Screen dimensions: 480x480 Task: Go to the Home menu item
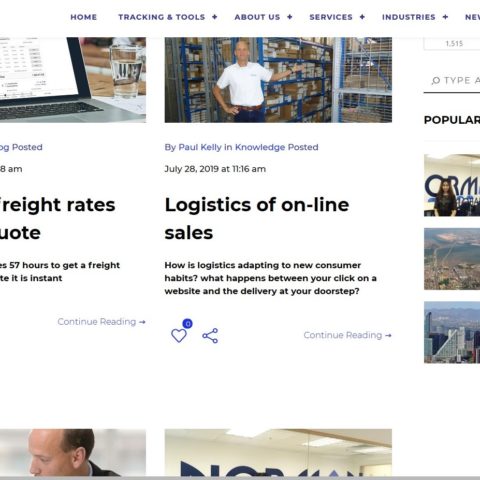(x=84, y=17)
